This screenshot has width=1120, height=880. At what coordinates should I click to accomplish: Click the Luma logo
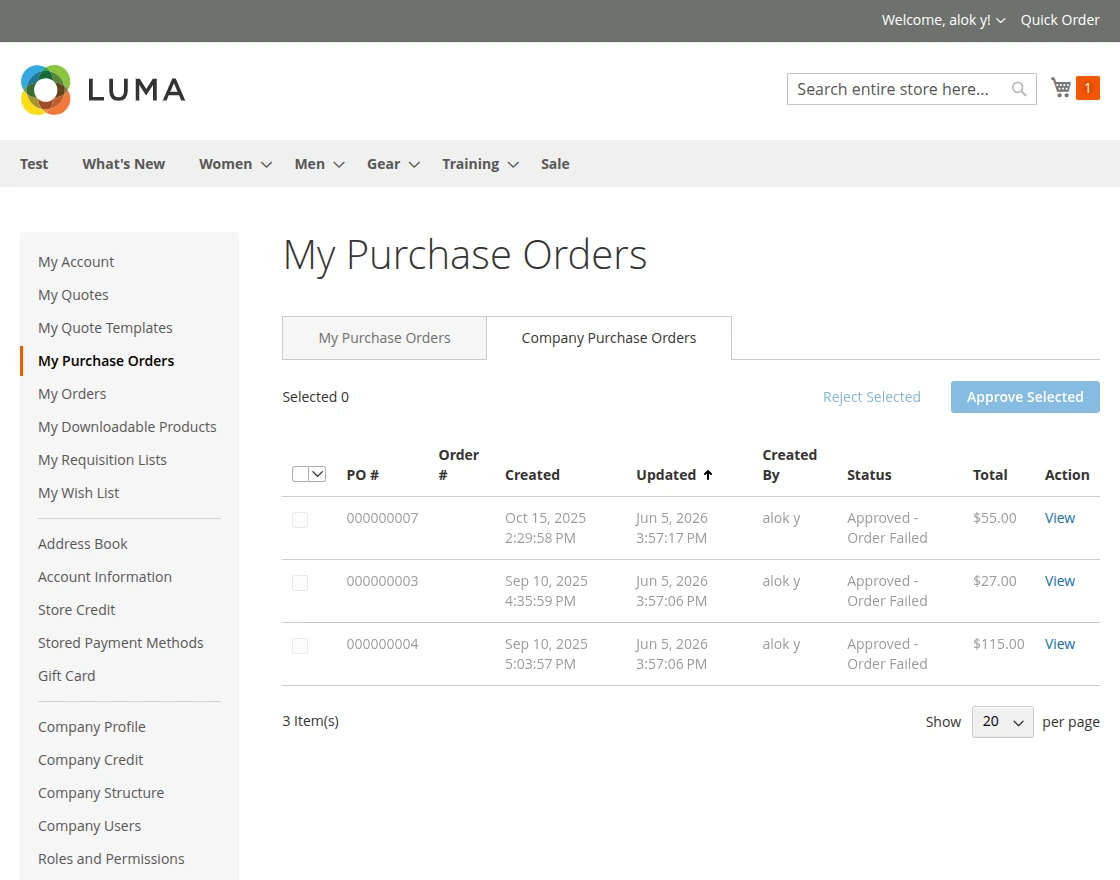click(x=103, y=90)
